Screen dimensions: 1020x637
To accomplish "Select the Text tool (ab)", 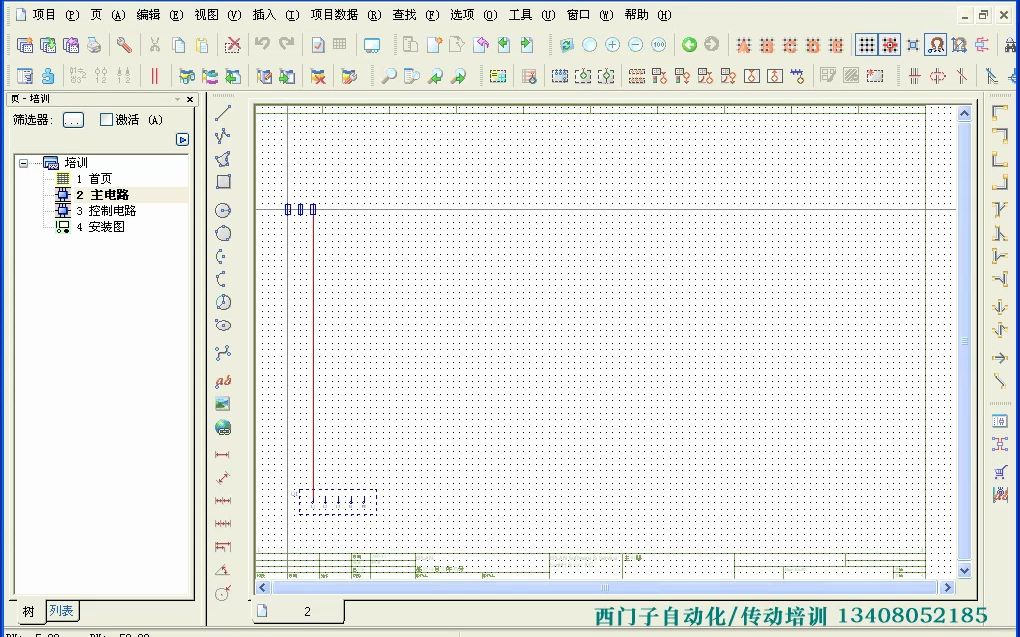I will tap(223, 381).
